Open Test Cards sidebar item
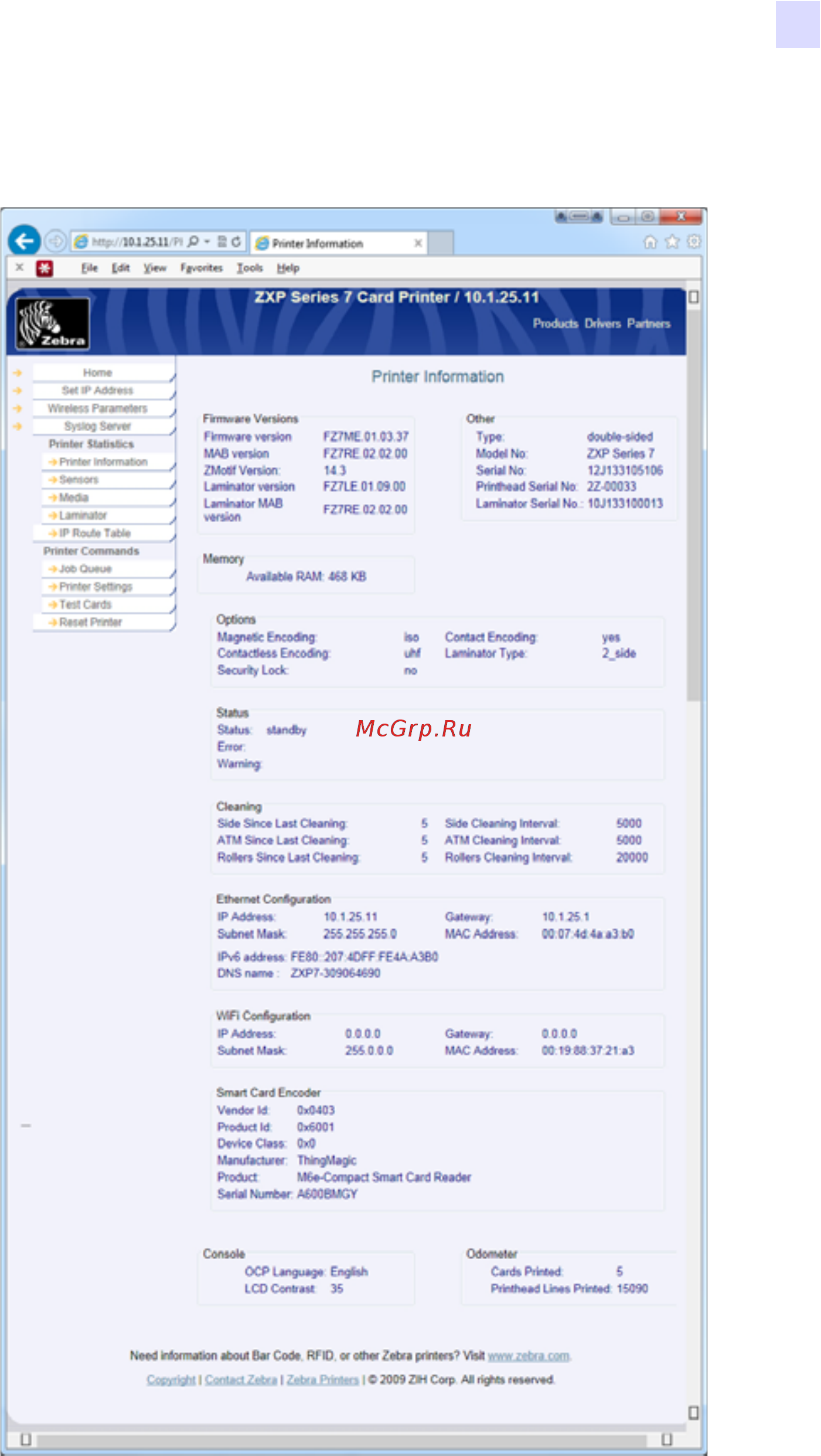The image size is (821, 1456). [x=108, y=605]
